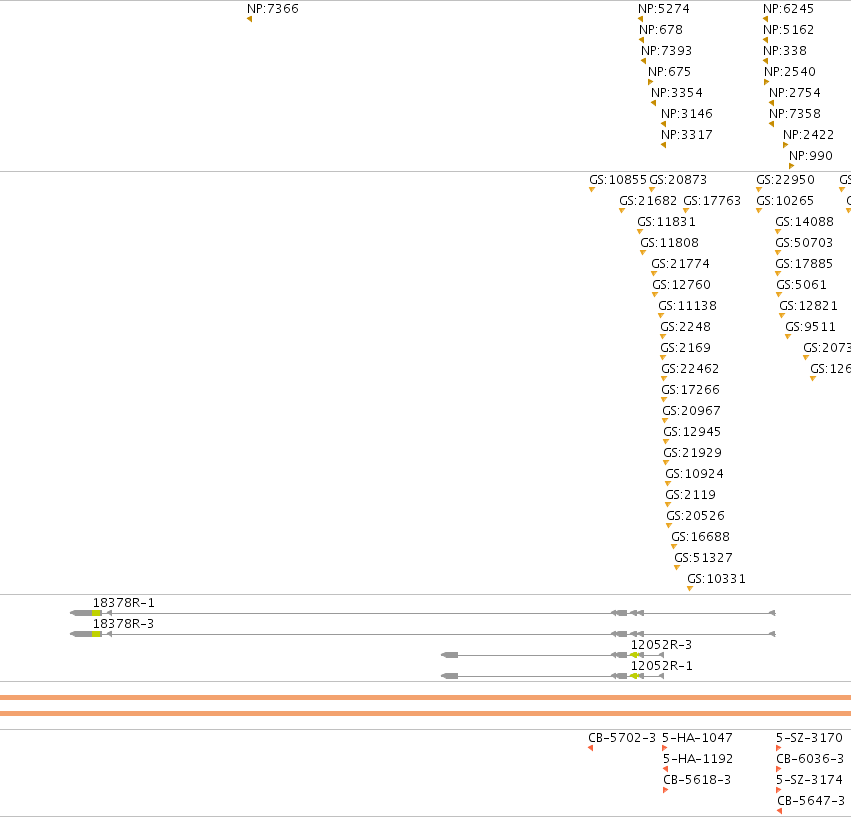
Task: Click the GS:20967 label
Action: 691,411
